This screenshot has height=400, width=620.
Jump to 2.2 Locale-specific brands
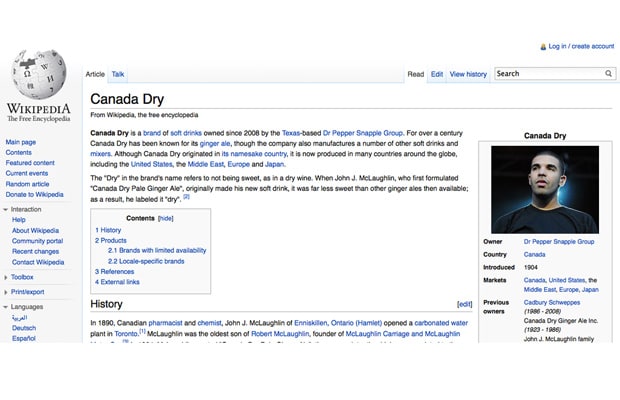146,261
